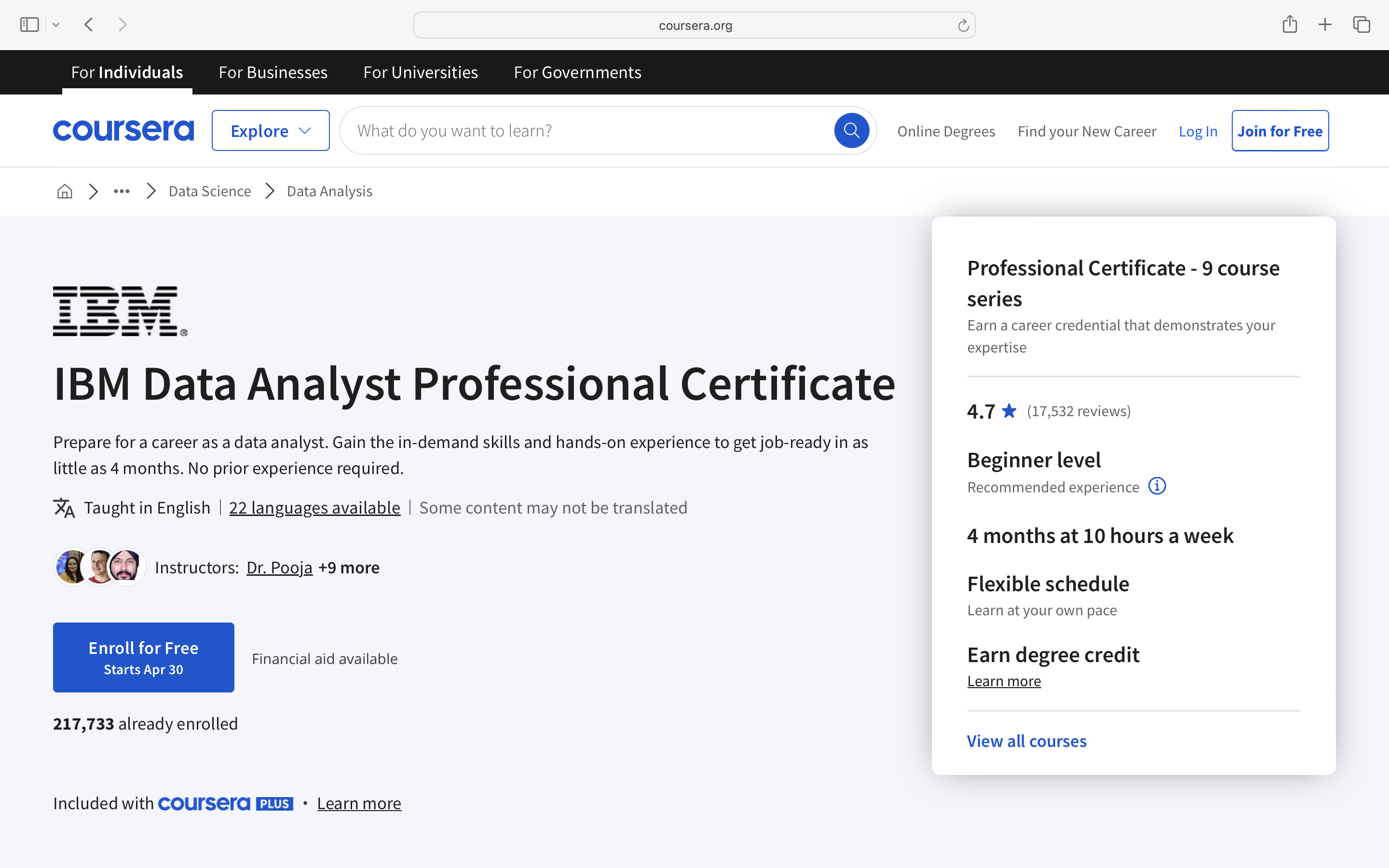Go forward with the browser forward arrow
Screen dimensions: 1389x868
pyautogui.click(x=122, y=25)
